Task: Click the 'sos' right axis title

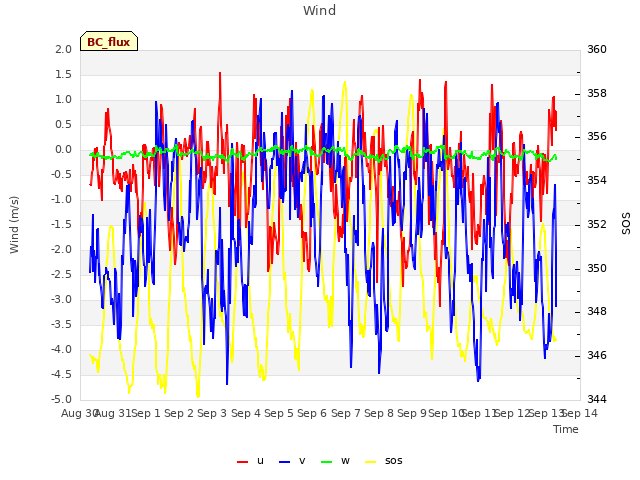Action: click(626, 224)
